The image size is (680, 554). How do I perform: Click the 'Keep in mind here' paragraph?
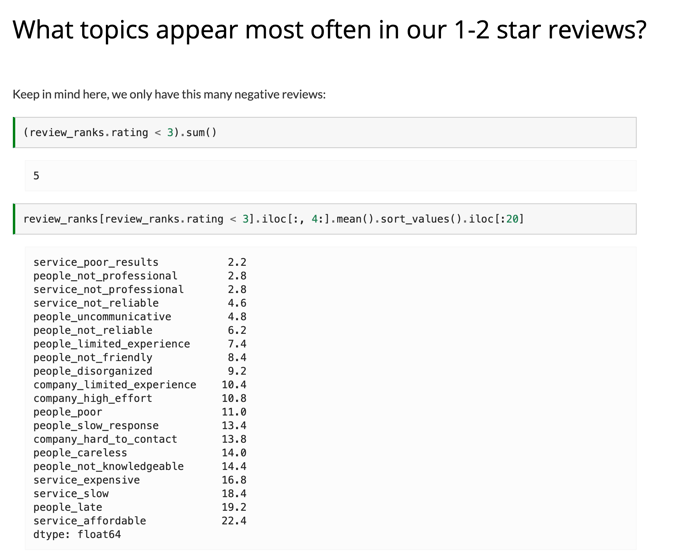coord(169,94)
